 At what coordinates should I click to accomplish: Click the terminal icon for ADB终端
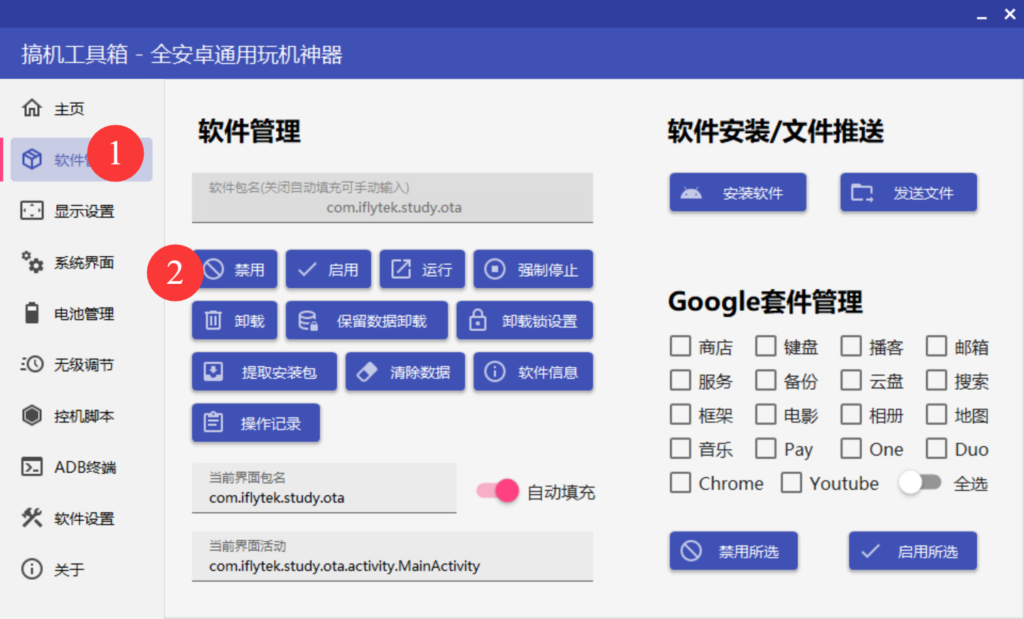point(31,466)
